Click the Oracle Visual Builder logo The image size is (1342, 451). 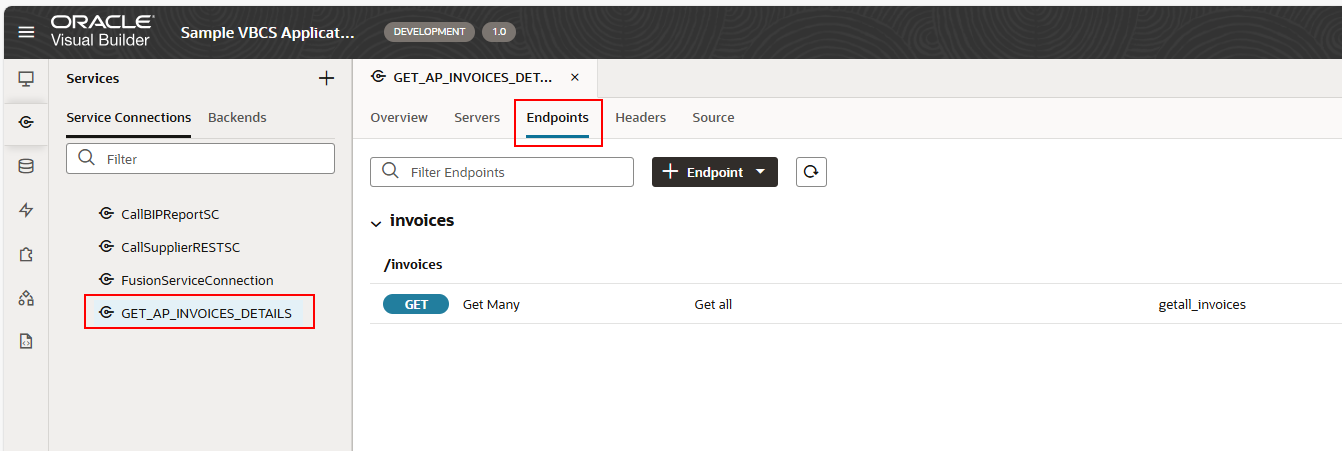[102, 31]
